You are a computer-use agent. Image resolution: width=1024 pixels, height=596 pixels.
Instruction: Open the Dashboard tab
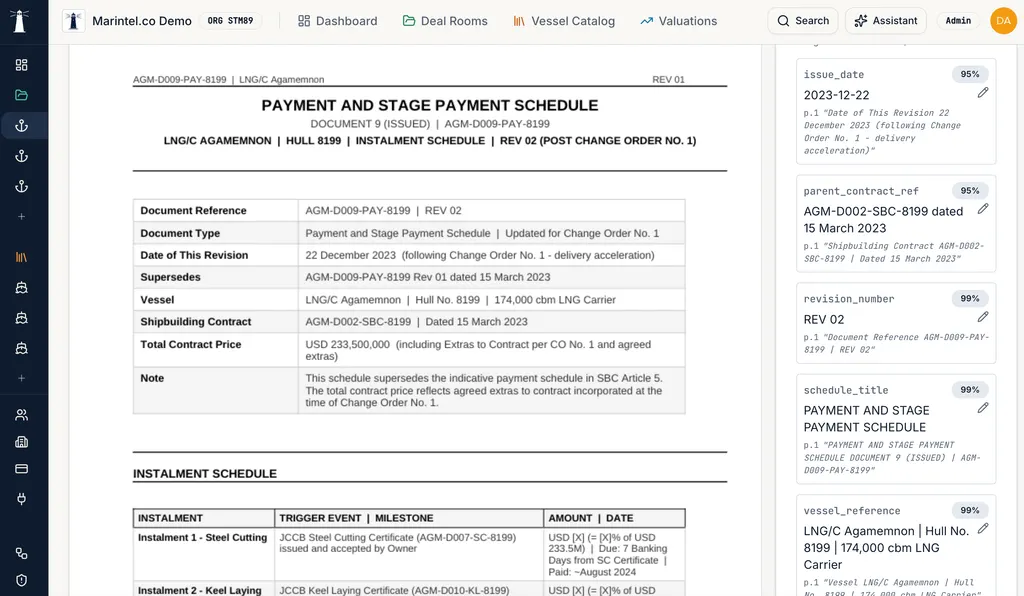pos(338,21)
